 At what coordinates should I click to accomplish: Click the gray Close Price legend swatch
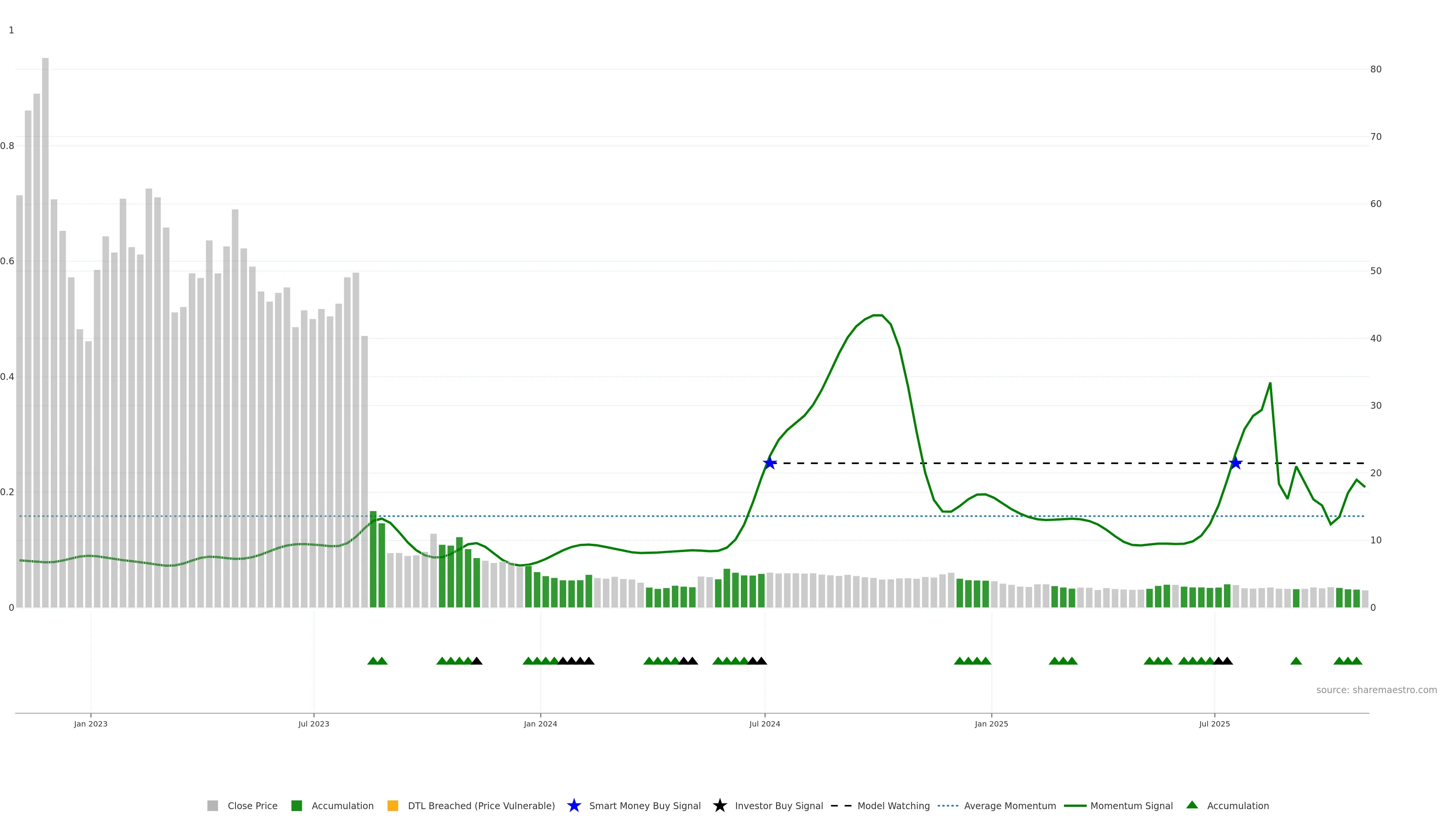click(212, 805)
